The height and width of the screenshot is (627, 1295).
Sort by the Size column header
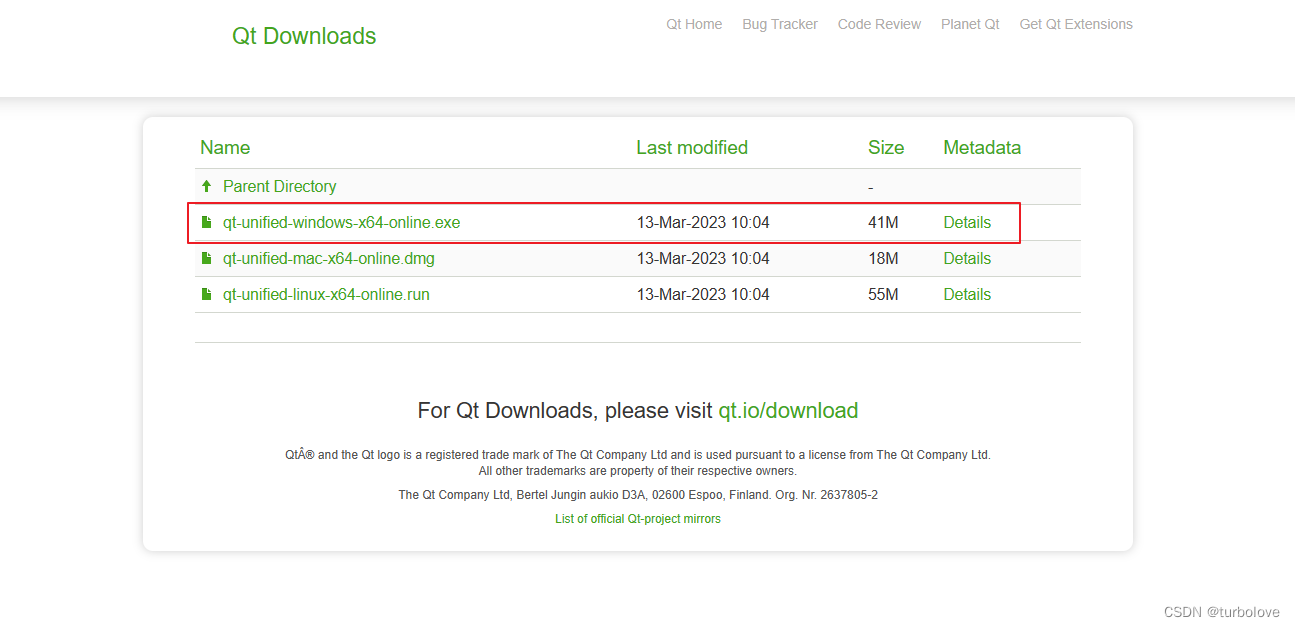coord(886,148)
